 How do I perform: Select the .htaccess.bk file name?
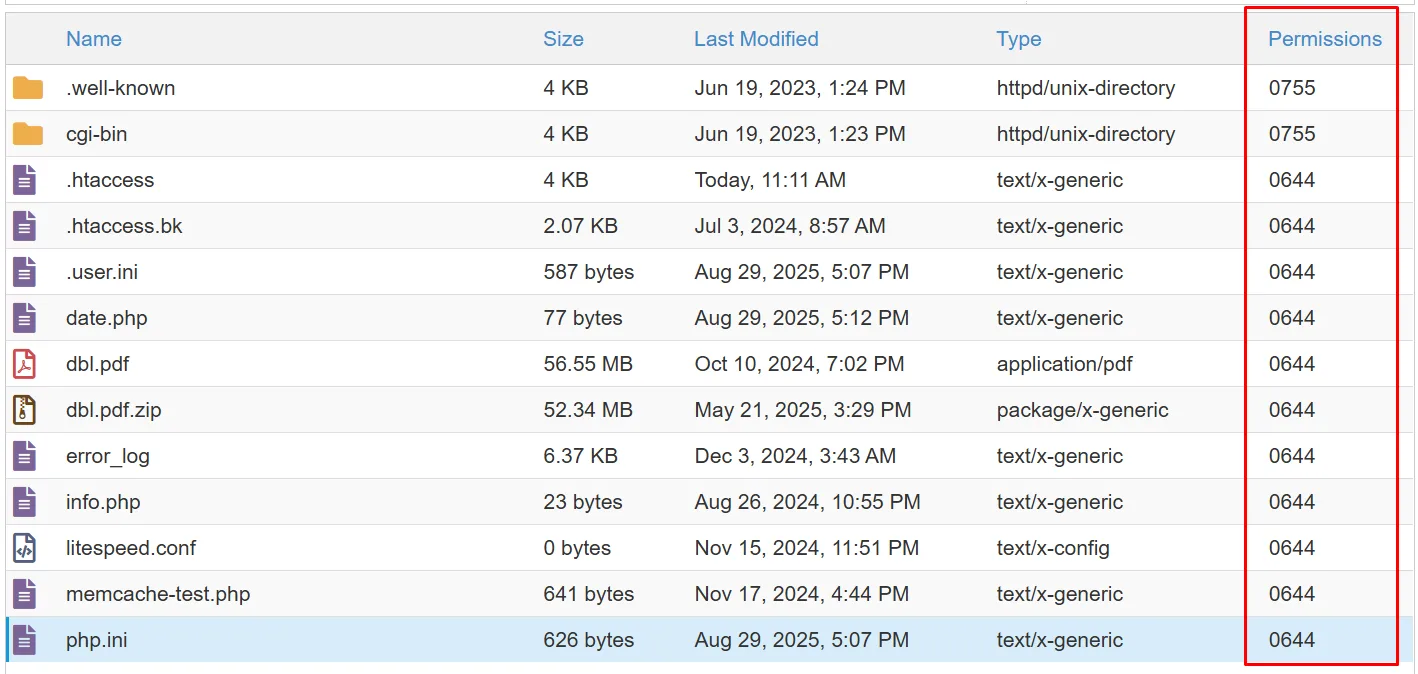pos(124,226)
